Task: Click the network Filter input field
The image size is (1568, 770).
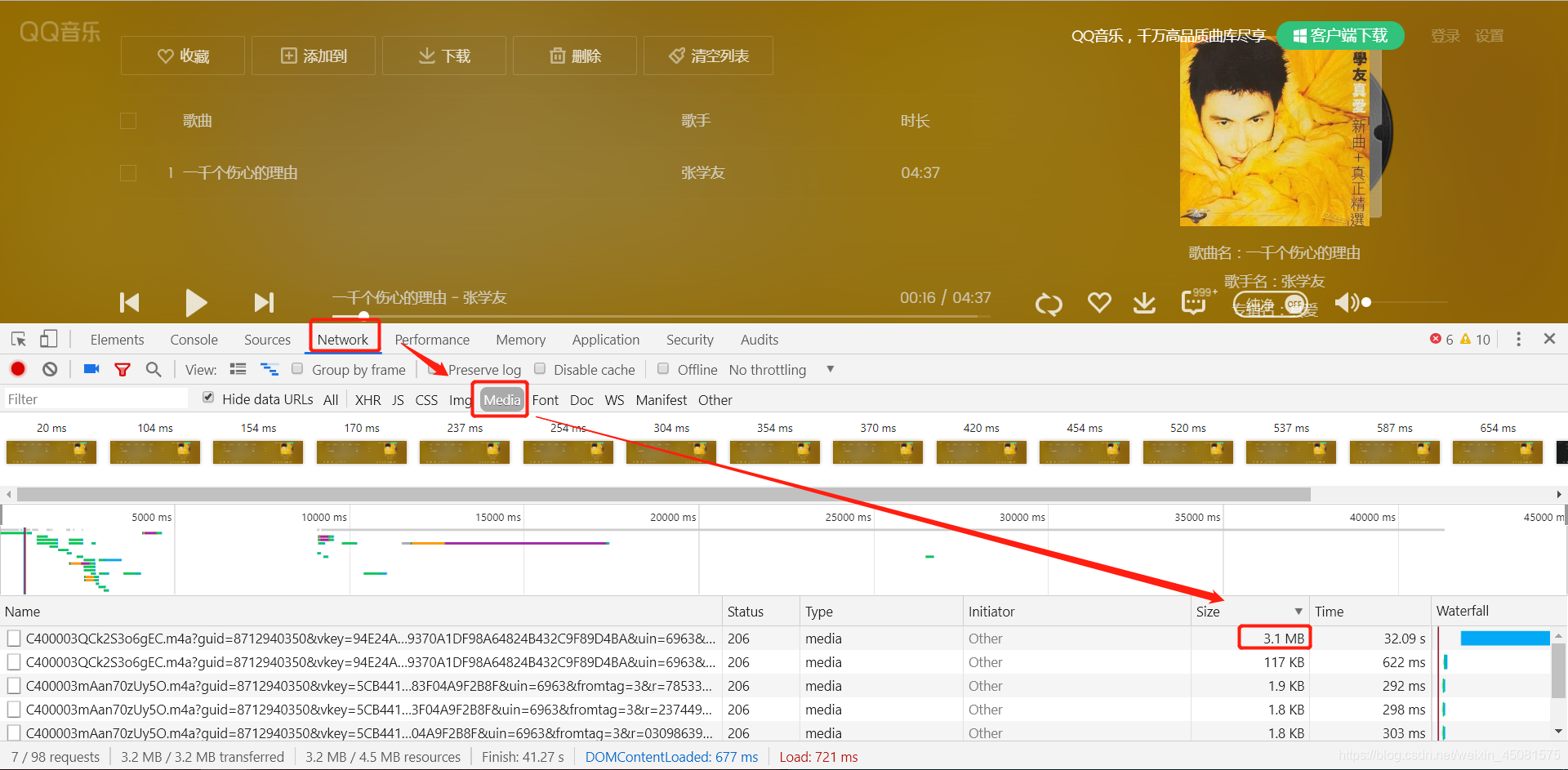Action: pyautogui.click(x=96, y=399)
